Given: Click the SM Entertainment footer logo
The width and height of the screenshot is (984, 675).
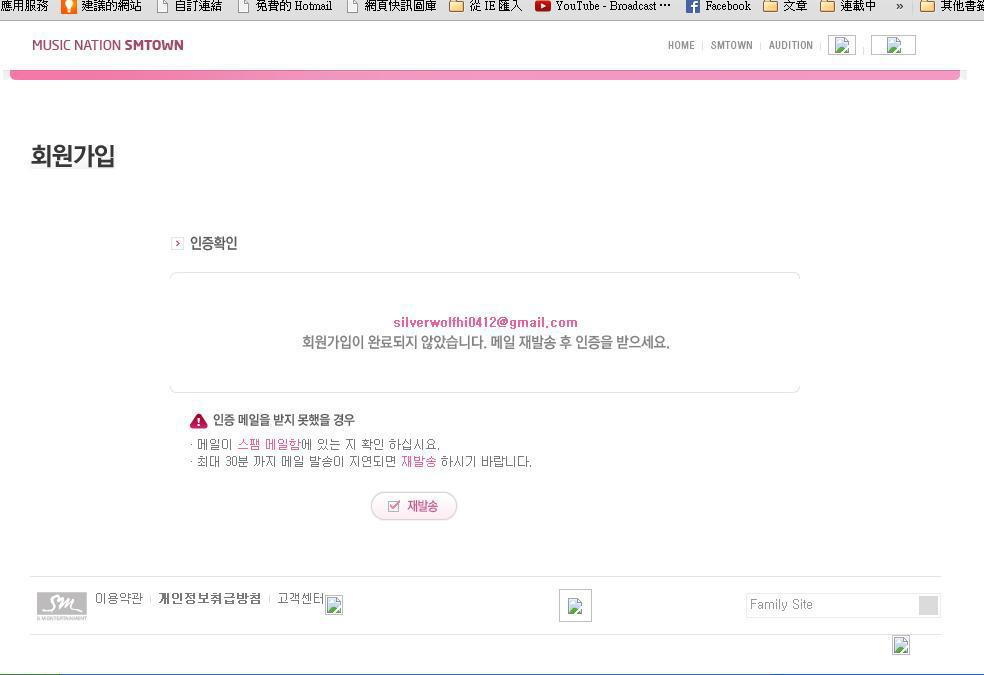Looking at the screenshot, I should coord(62,606).
